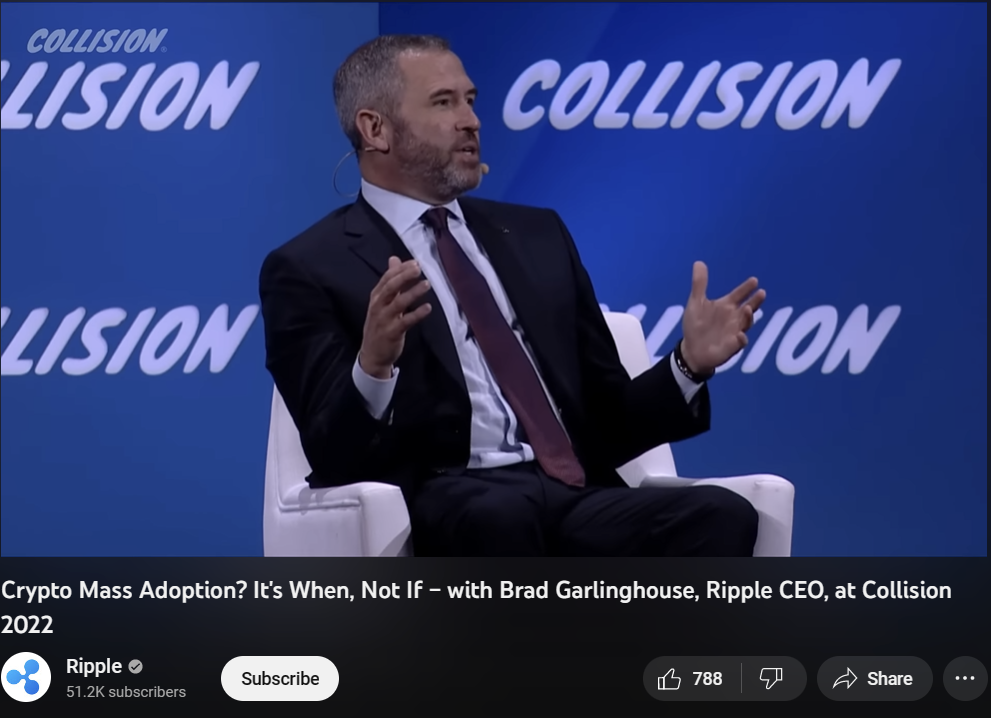Select the video title text about Crypto Mass Adoption
The height and width of the screenshot is (718, 991).
pyautogui.click(x=476, y=607)
